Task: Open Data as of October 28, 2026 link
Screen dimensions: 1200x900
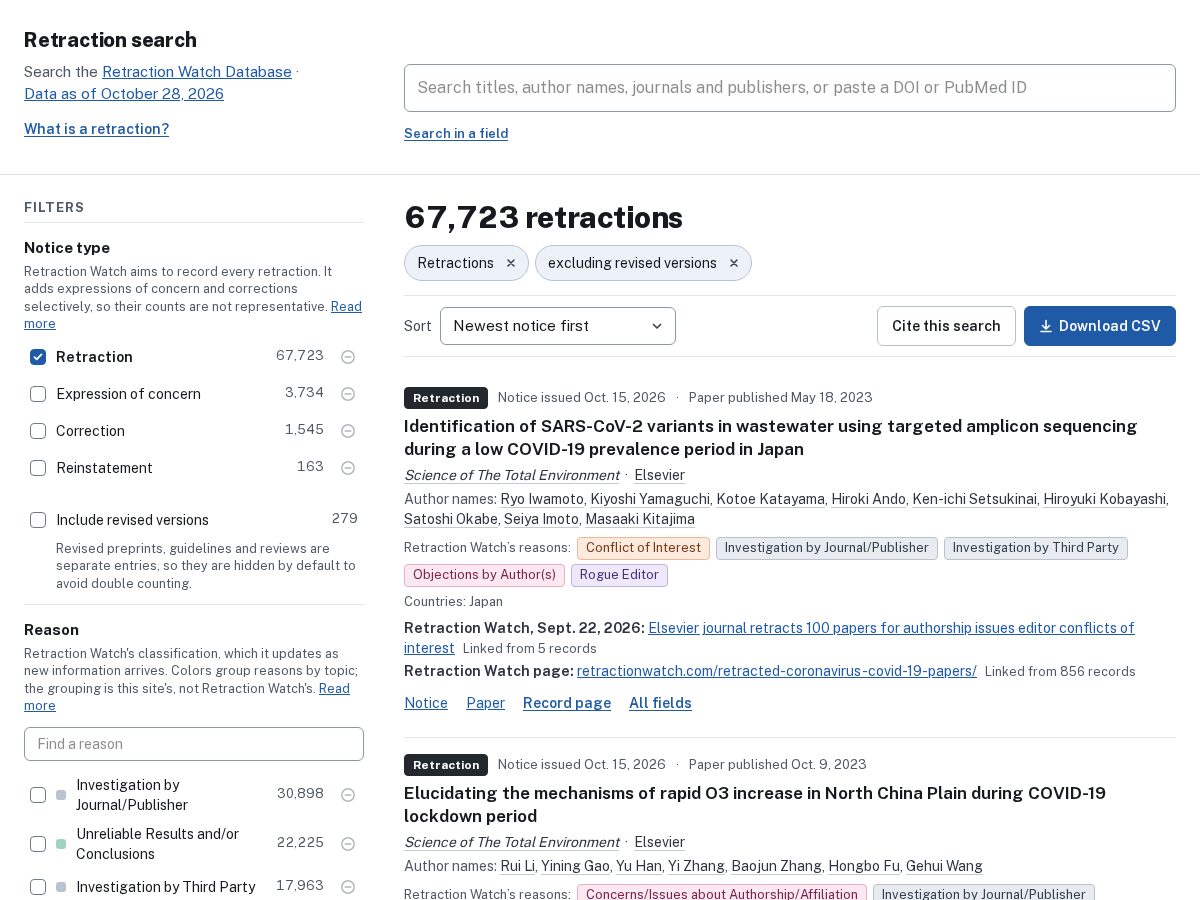Action: [x=124, y=94]
